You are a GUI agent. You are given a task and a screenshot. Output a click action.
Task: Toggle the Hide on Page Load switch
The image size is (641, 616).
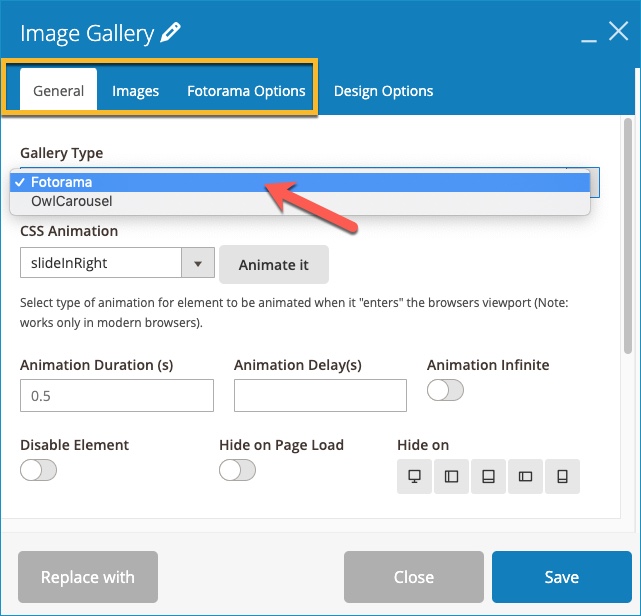pos(238,470)
